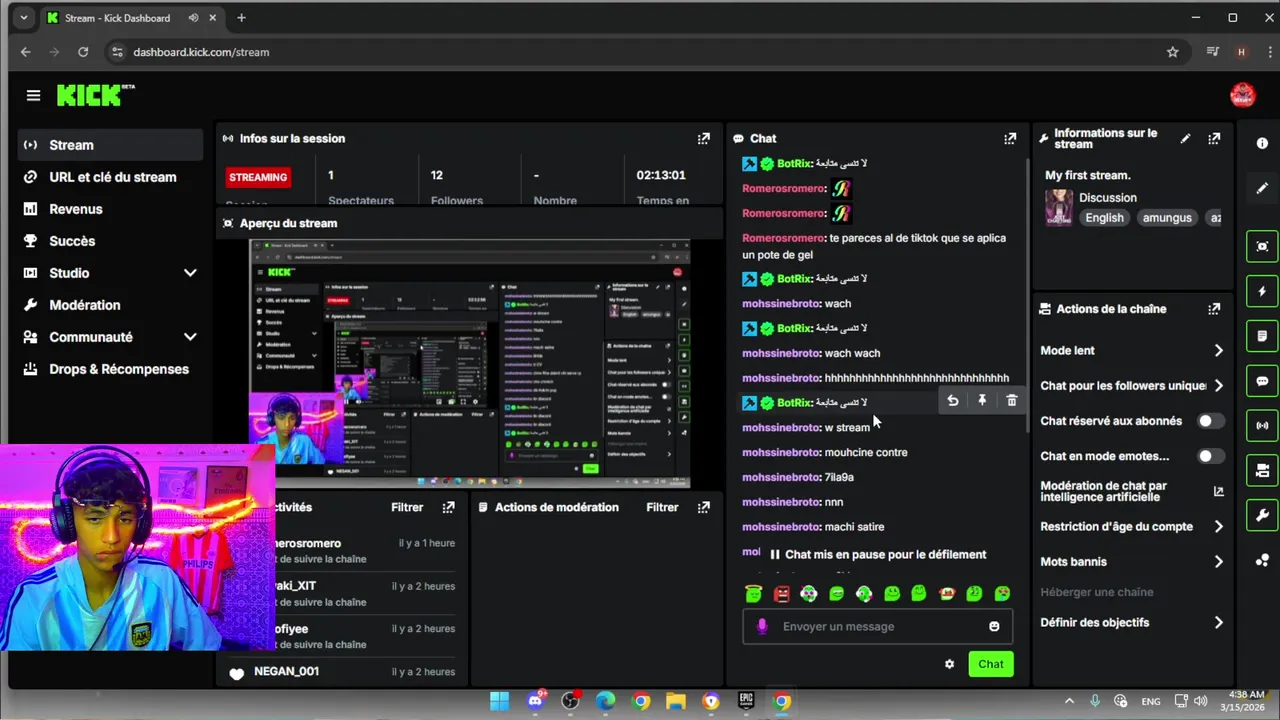Click the pencil icon in the right rail
Screen dimensions: 1280x720
(x=1262, y=188)
